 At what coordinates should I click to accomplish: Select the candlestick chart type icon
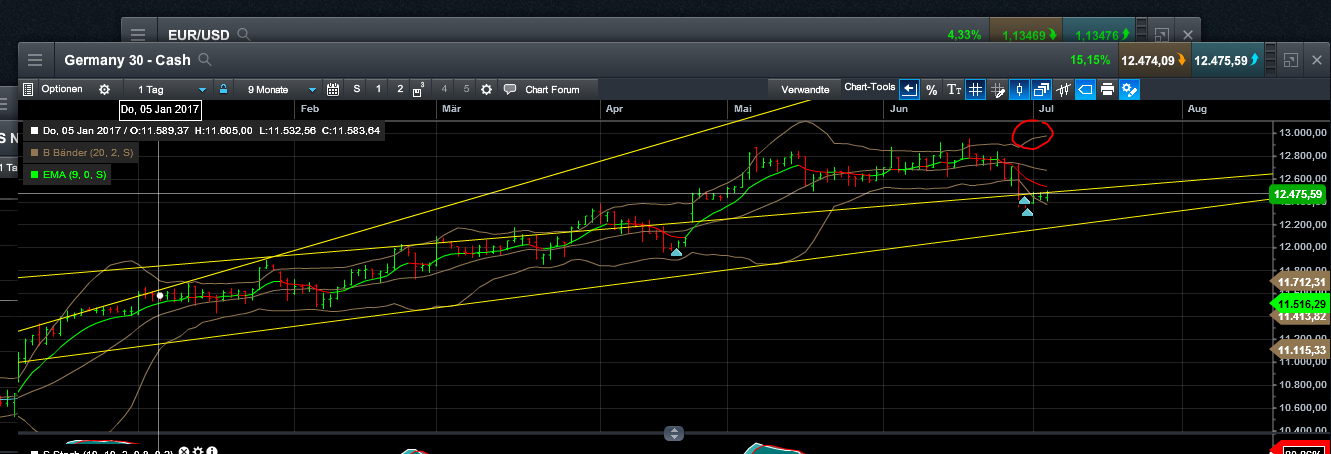(1019, 89)
